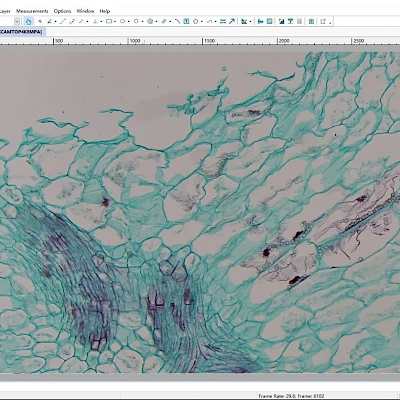
Task: Open the Options menu
Action: tap(62, 11)
